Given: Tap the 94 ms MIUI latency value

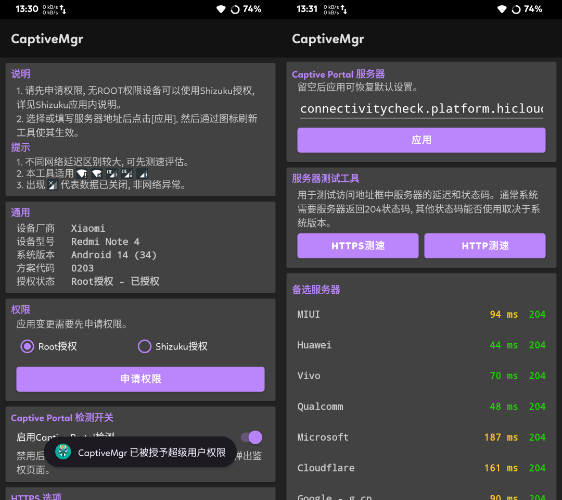Looking at the screenshot, I should pyautogui.click(x=504, y=315).
